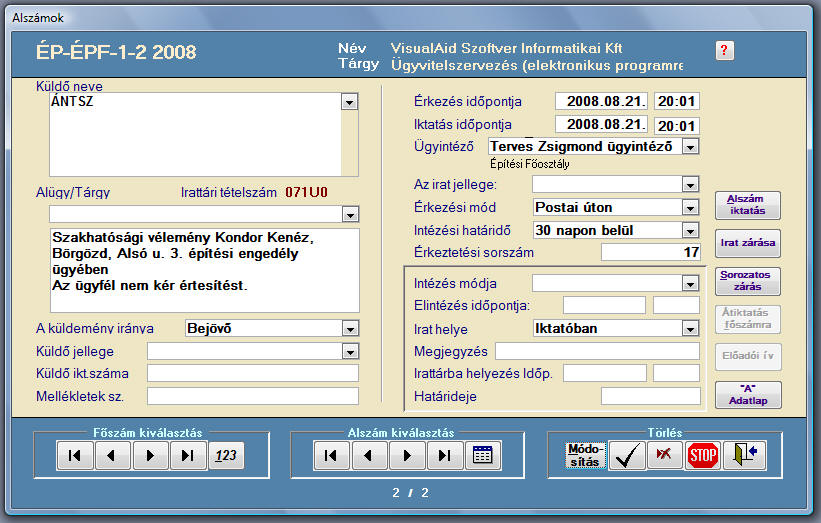
Task: Click the Irat zárása button
Action: 748,243
